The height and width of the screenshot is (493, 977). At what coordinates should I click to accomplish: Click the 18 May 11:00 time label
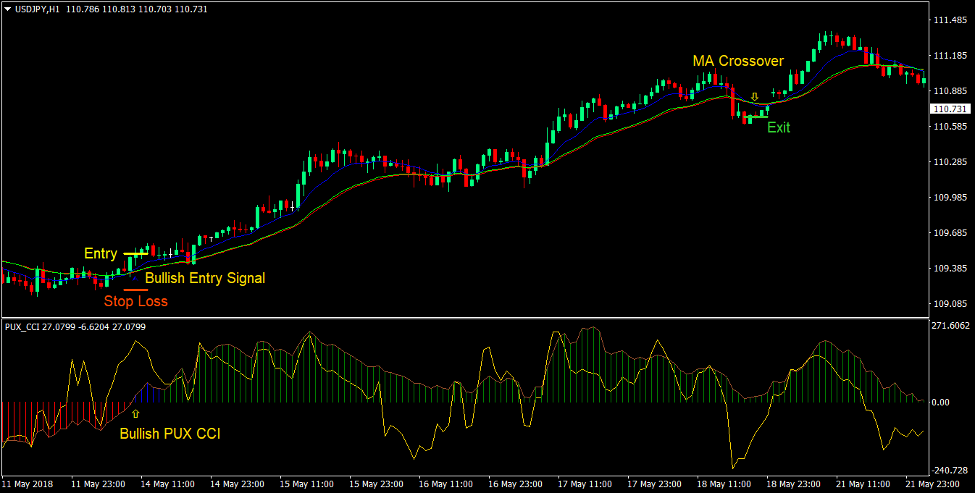(x=724, y=484)
